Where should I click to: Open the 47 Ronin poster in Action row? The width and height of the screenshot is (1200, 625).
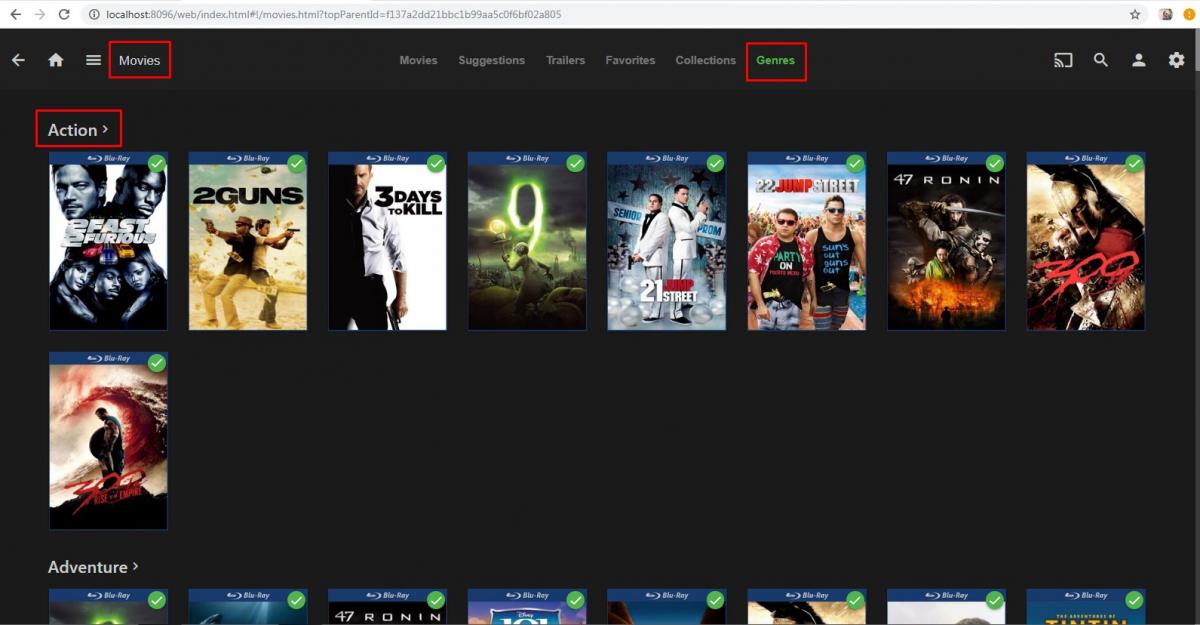(x=946, y=241)
